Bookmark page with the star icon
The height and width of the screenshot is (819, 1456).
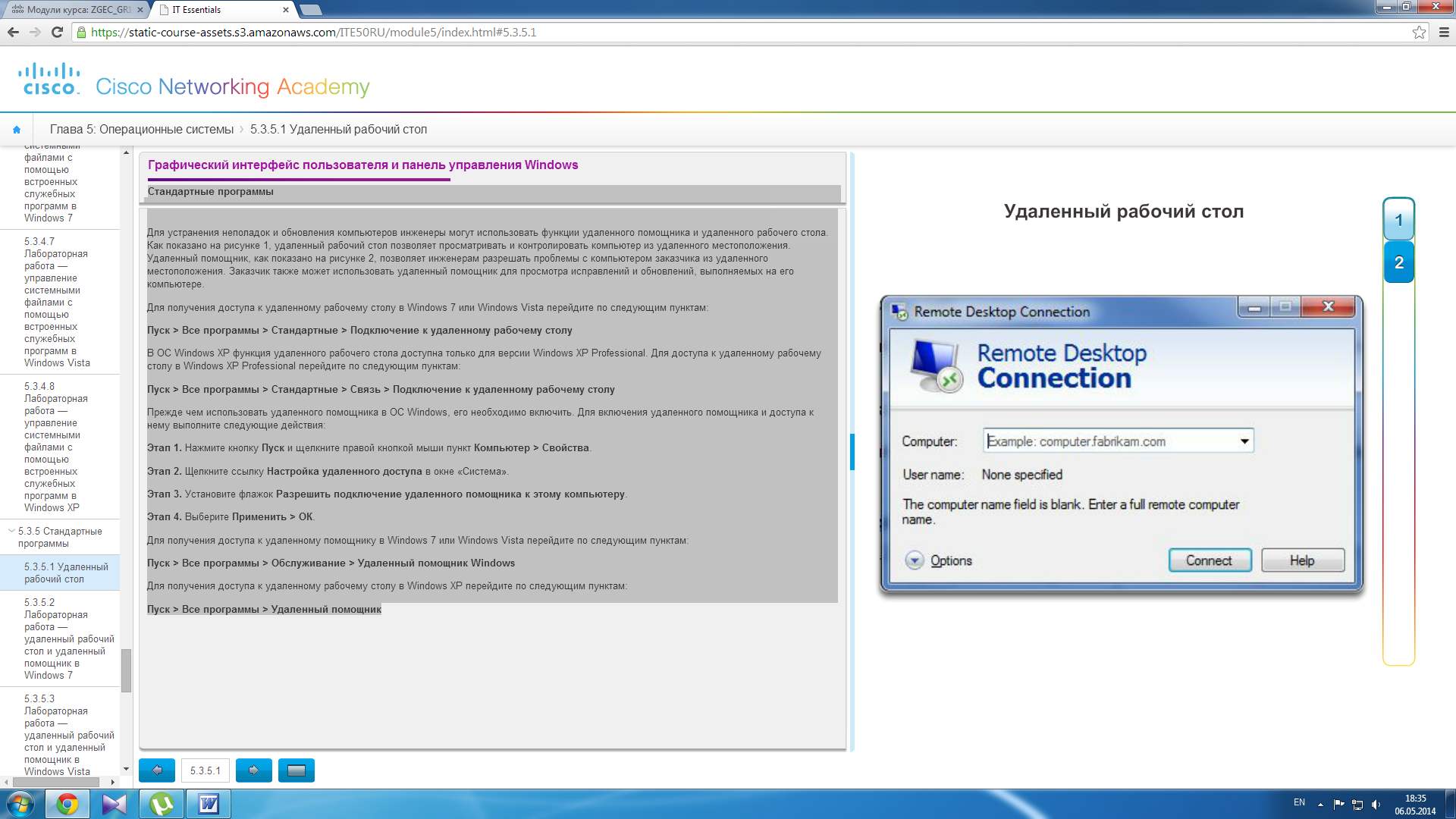(x=1419, y=32)
